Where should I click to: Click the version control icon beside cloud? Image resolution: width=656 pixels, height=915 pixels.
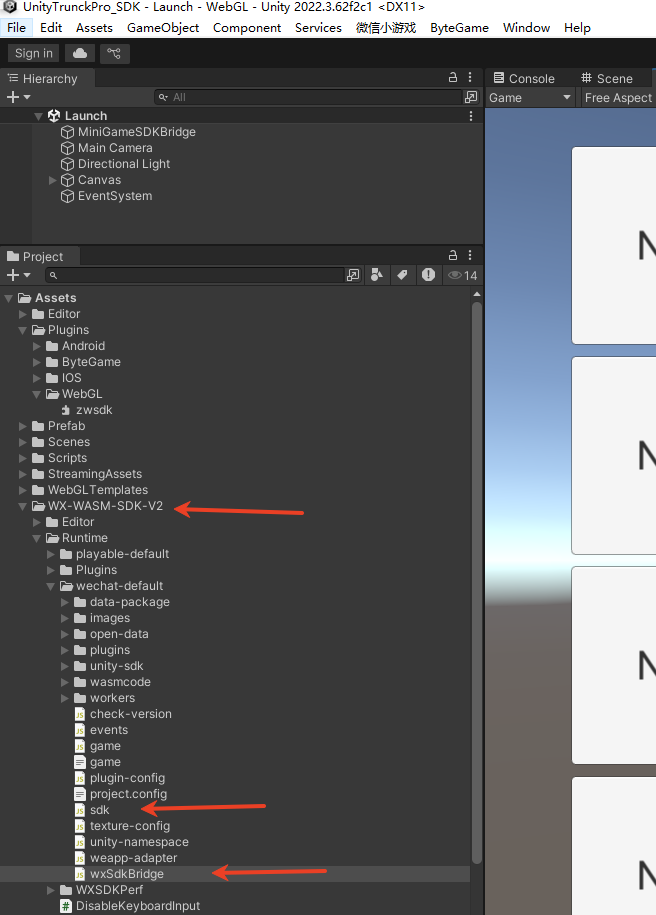coord(114,53)
